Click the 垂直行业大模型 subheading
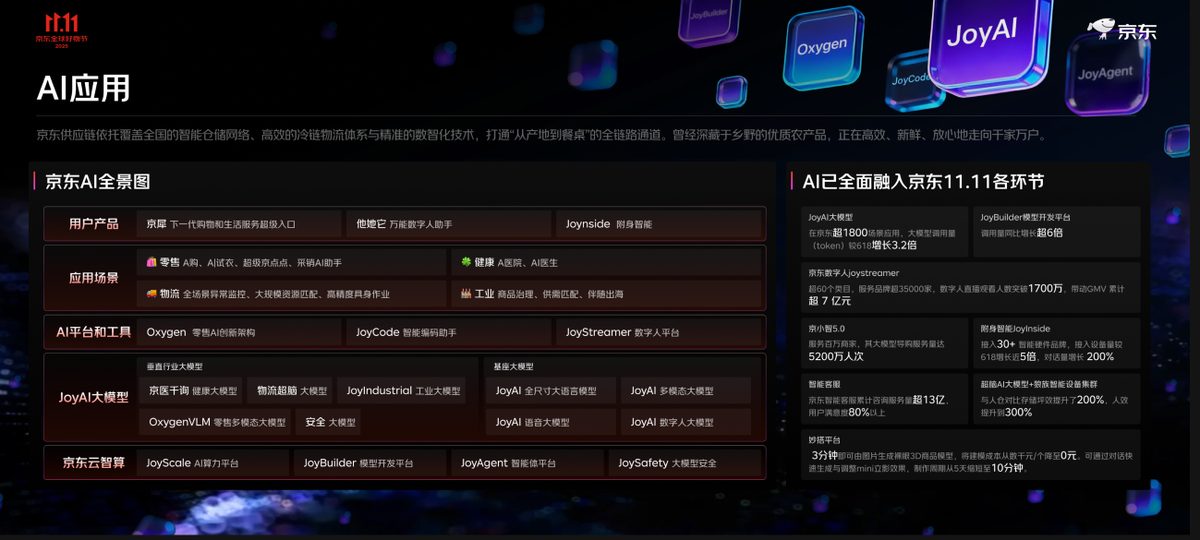The width and height of the screenshot is (1200, 540). tap(175, 367)
